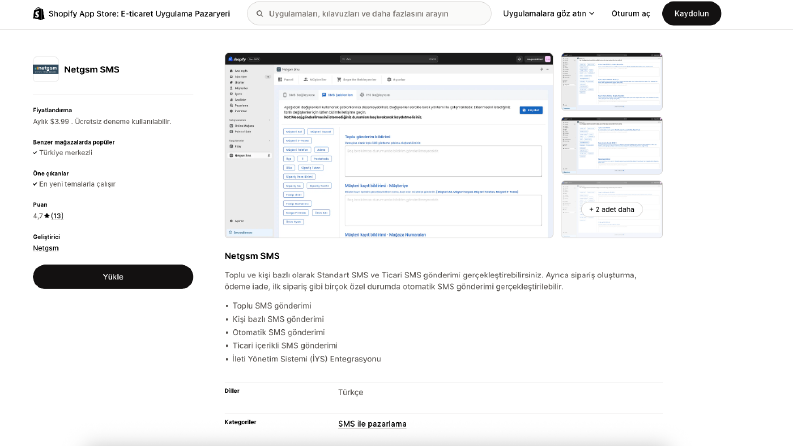
Task: Open the first small screenshot thumbnail
Action: (x=612, y=81)
